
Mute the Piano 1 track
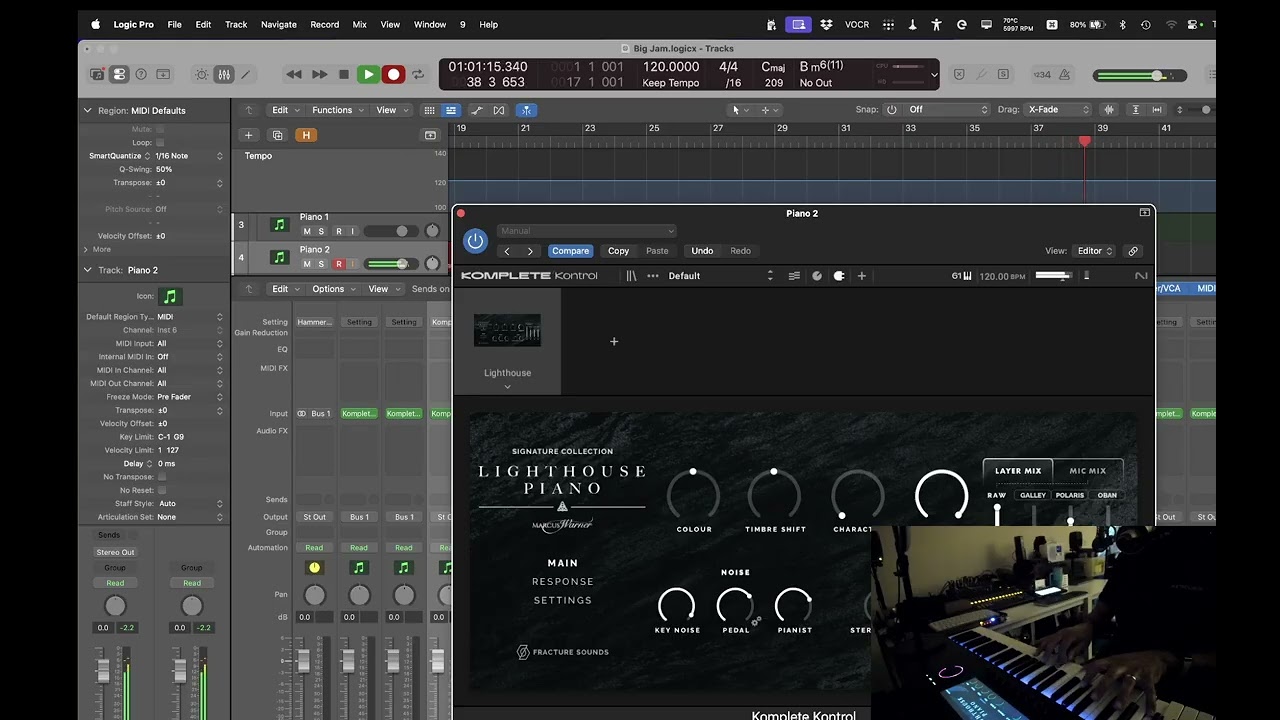coord(307,231)
